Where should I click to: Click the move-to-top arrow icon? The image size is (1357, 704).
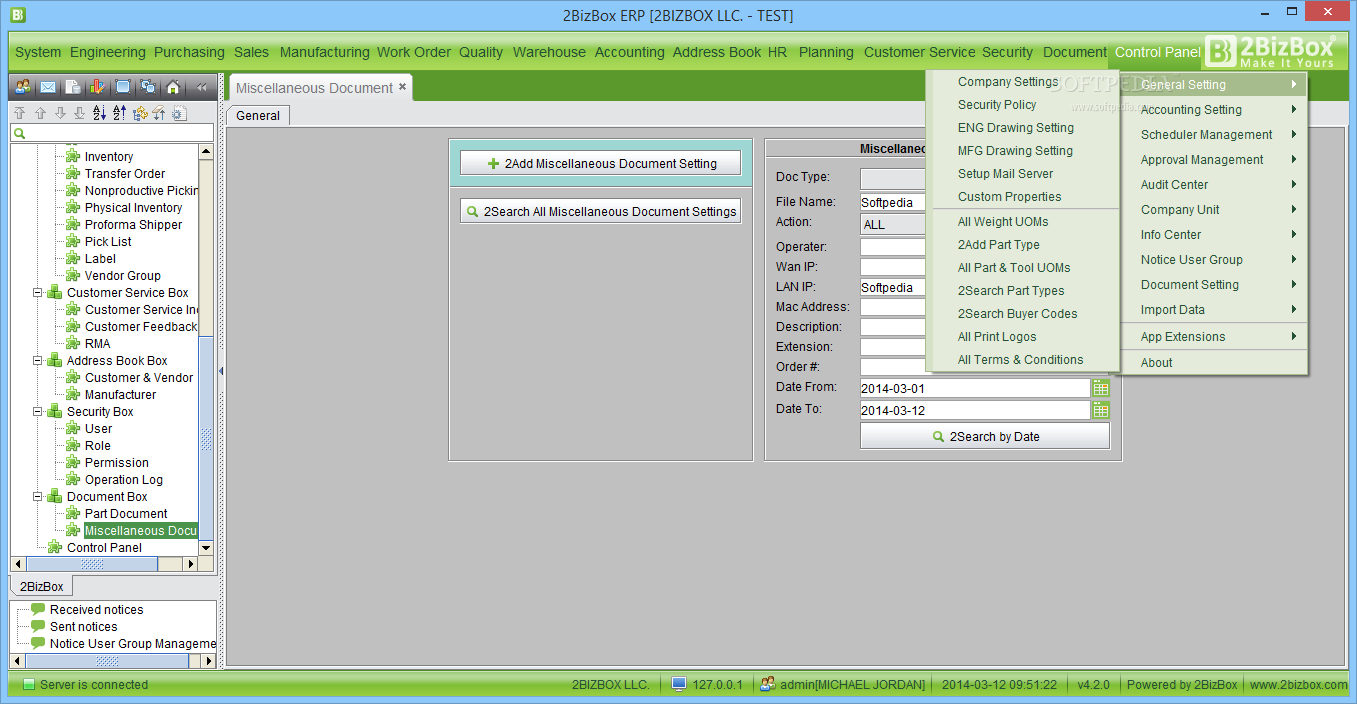point(20,113)
